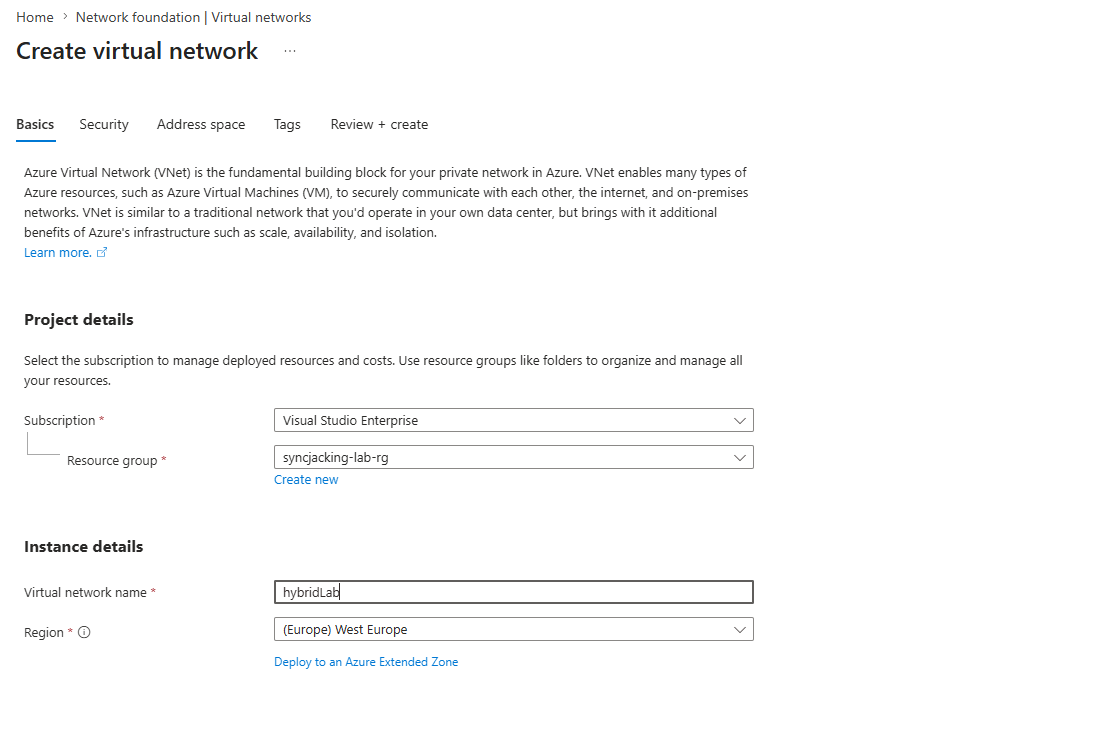
Task: Open the Learn more link
Action: [x=58, y=253]
